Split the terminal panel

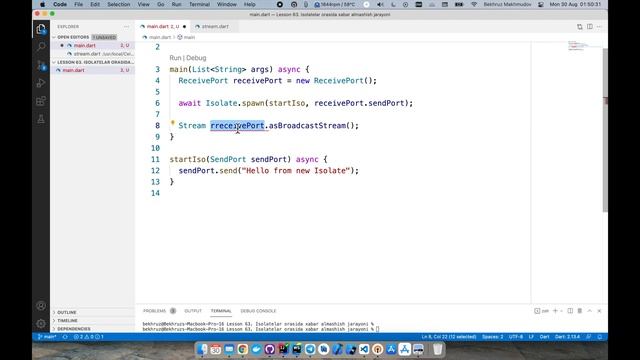coord(570,311)
